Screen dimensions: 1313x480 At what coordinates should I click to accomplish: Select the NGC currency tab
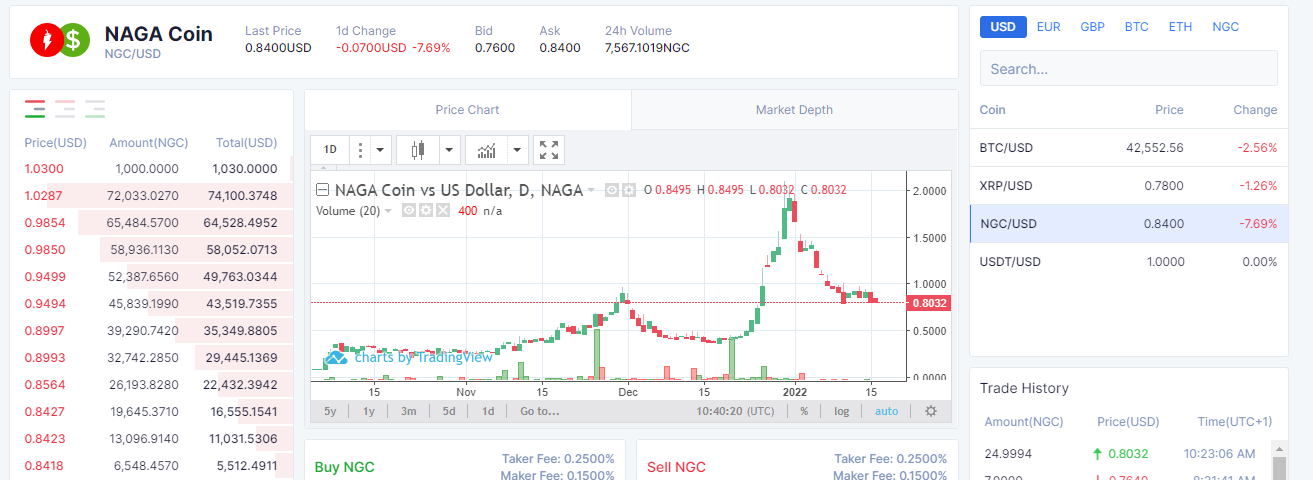click(x=1226, y=27)
